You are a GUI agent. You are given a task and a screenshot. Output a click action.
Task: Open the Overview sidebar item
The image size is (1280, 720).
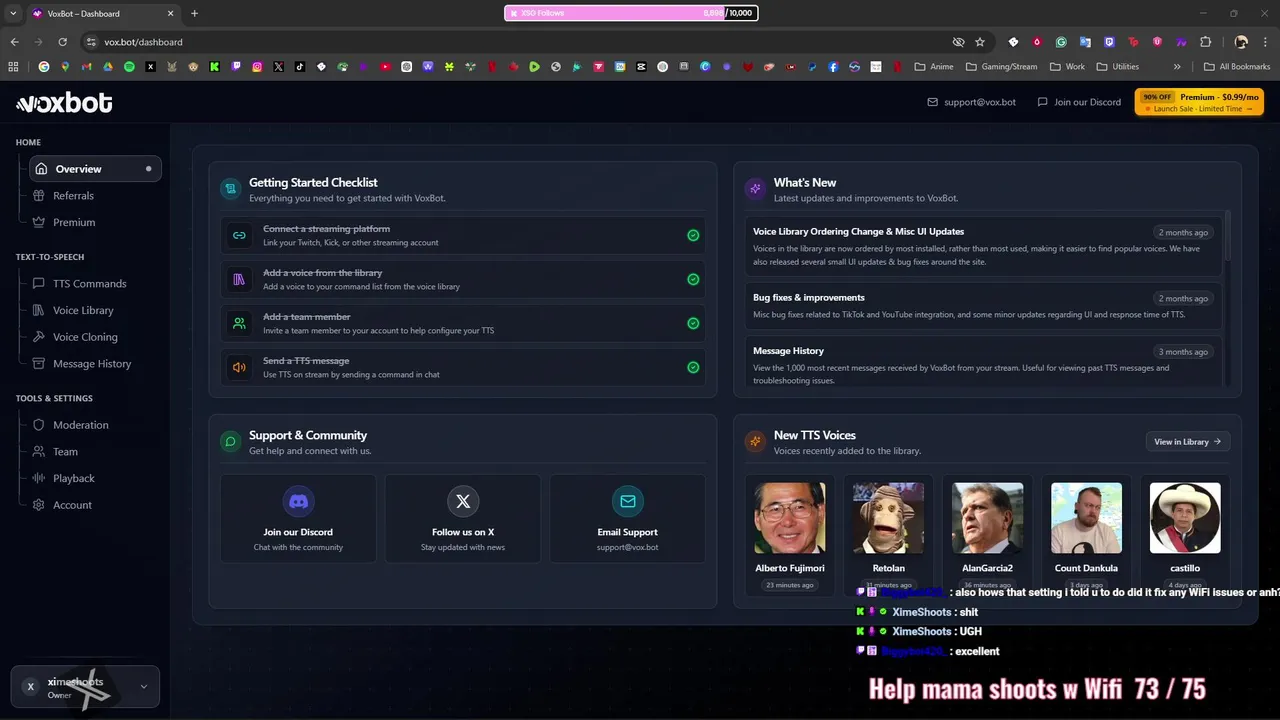pyautogui.click(x=95, y=169)
